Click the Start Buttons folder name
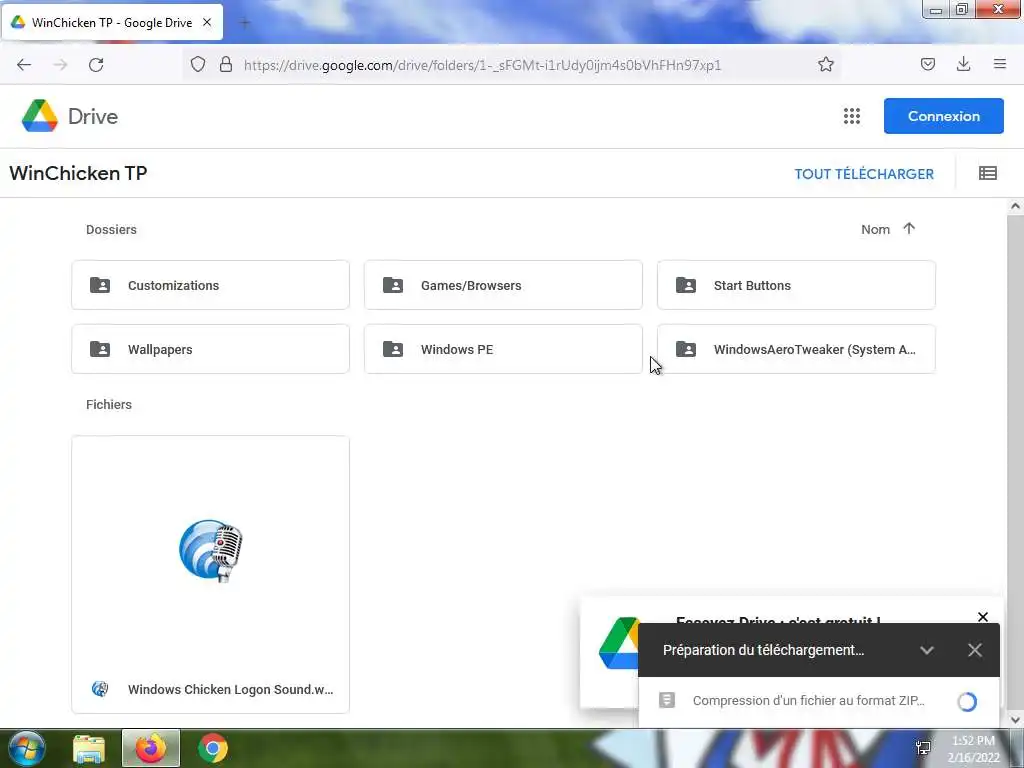Screen dimensions: 1024x768 [x=752, y=285]
